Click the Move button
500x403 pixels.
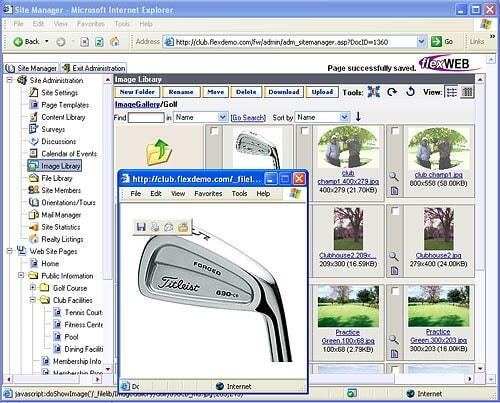[x=215, y=92]
